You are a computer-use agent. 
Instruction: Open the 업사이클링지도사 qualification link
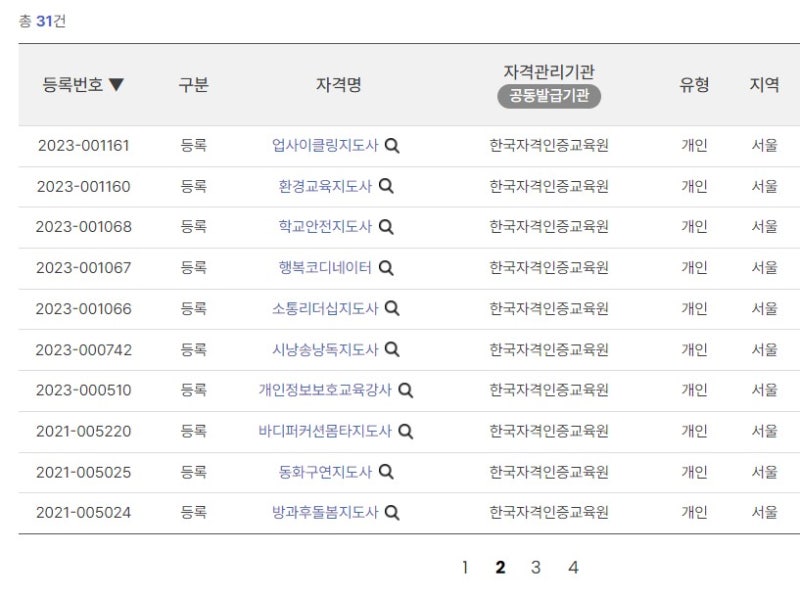pyautogui.click(x=325, y=145)
